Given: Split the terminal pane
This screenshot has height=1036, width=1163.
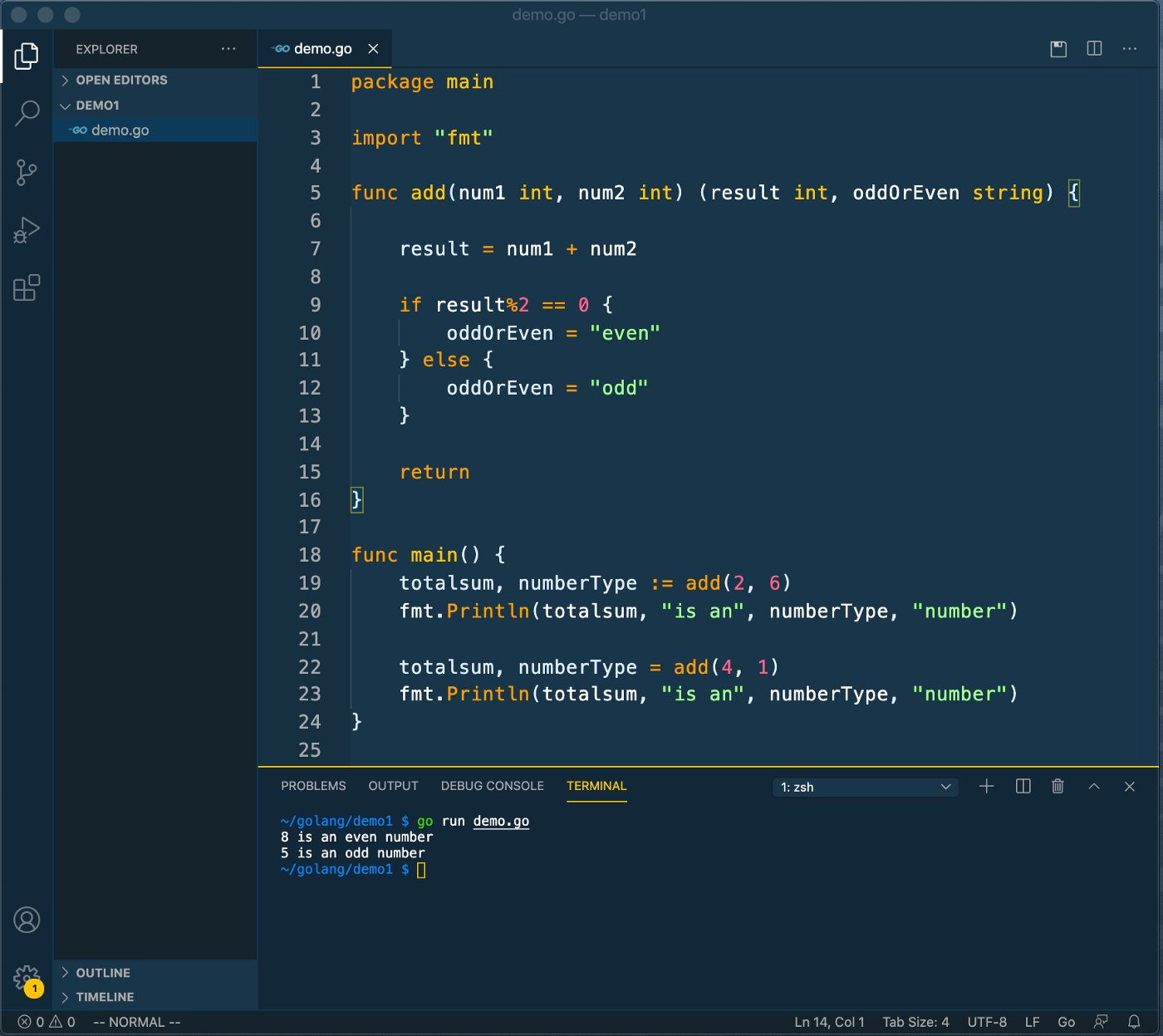Looking at the screenshot, I should pos(1023,786).
